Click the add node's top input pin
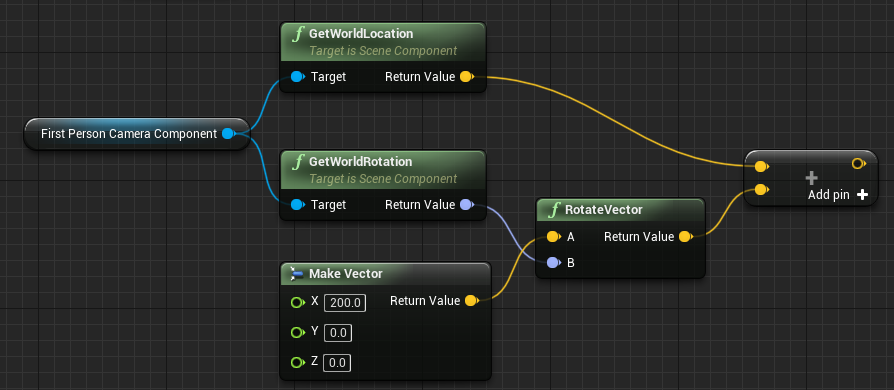Screen dimensions: 894x390 [761, 166]
